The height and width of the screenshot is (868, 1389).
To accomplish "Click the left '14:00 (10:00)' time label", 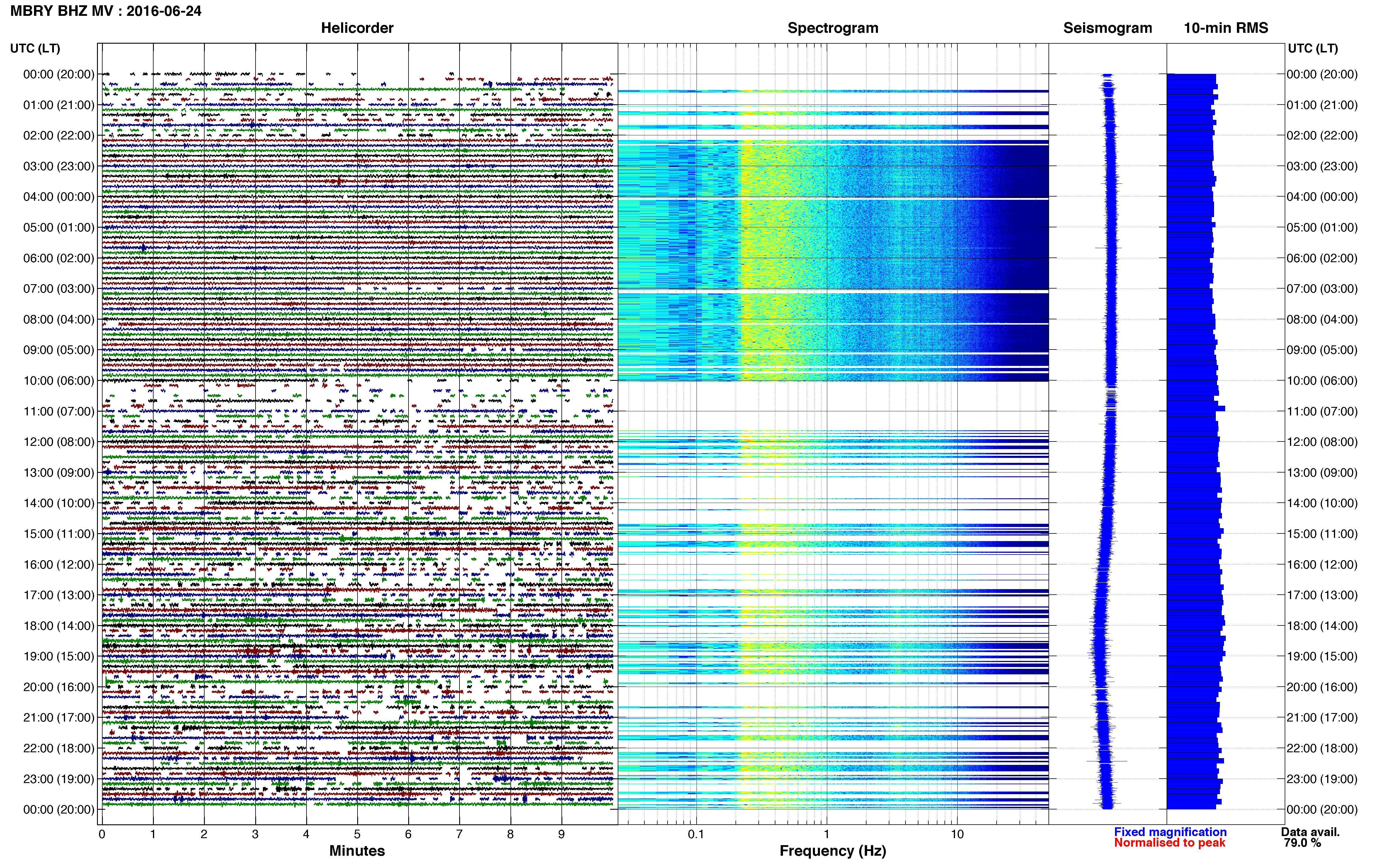I will tap(59, 504).
